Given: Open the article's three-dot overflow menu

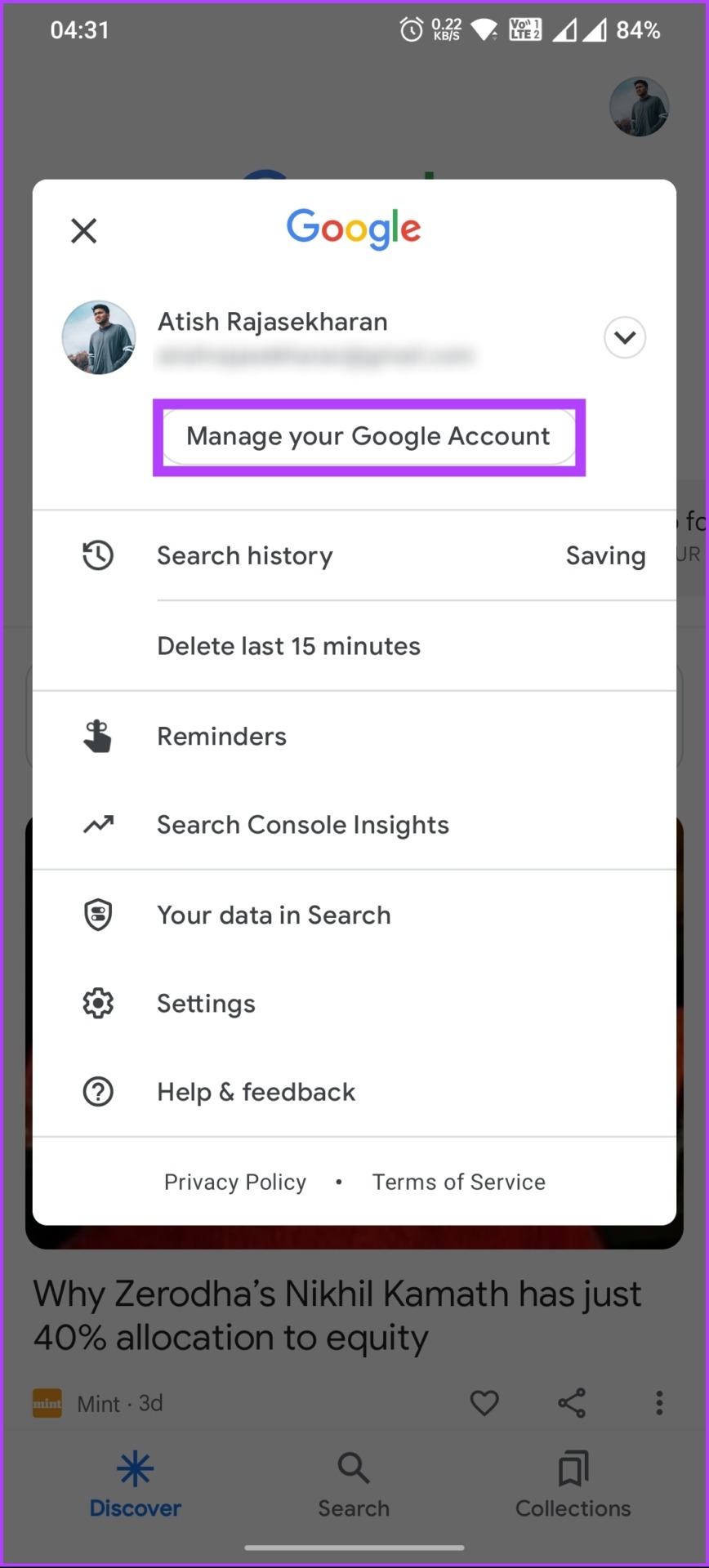Looking at the screenshot, I should point(659,1403).
